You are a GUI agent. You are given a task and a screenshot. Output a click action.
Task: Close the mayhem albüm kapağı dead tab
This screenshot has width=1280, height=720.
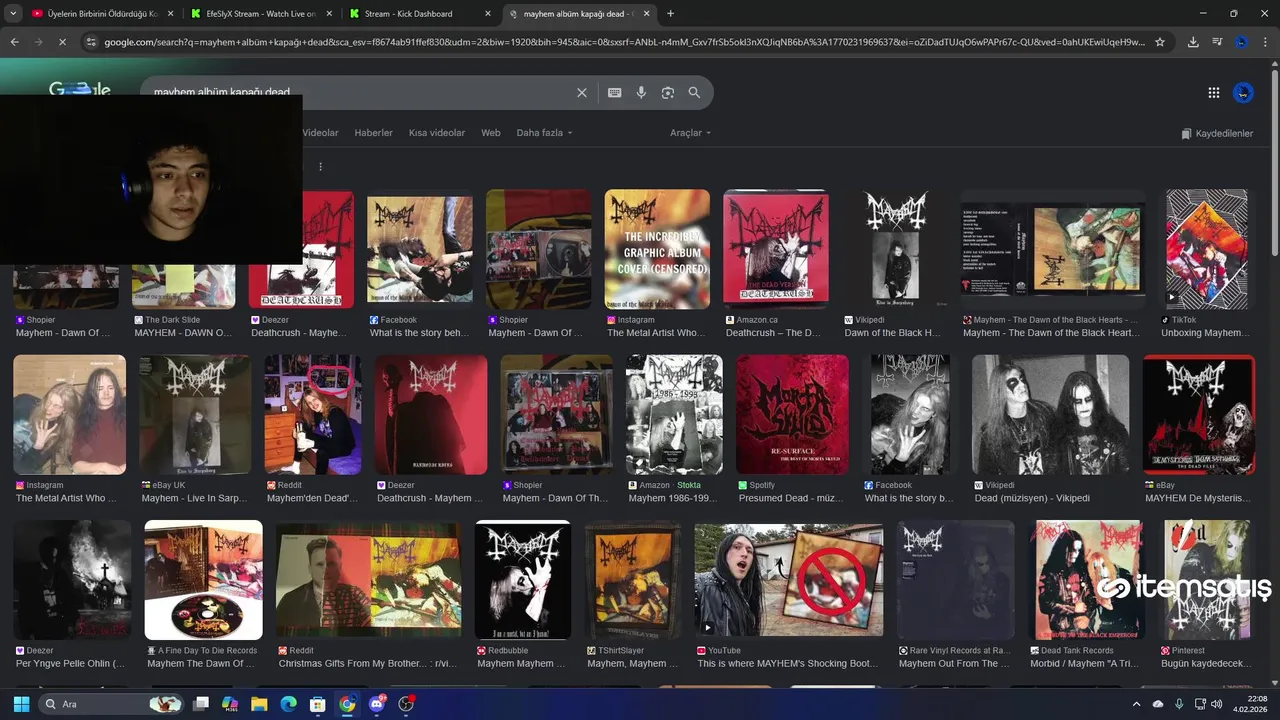pyautogui.click(x=647, y=14)
